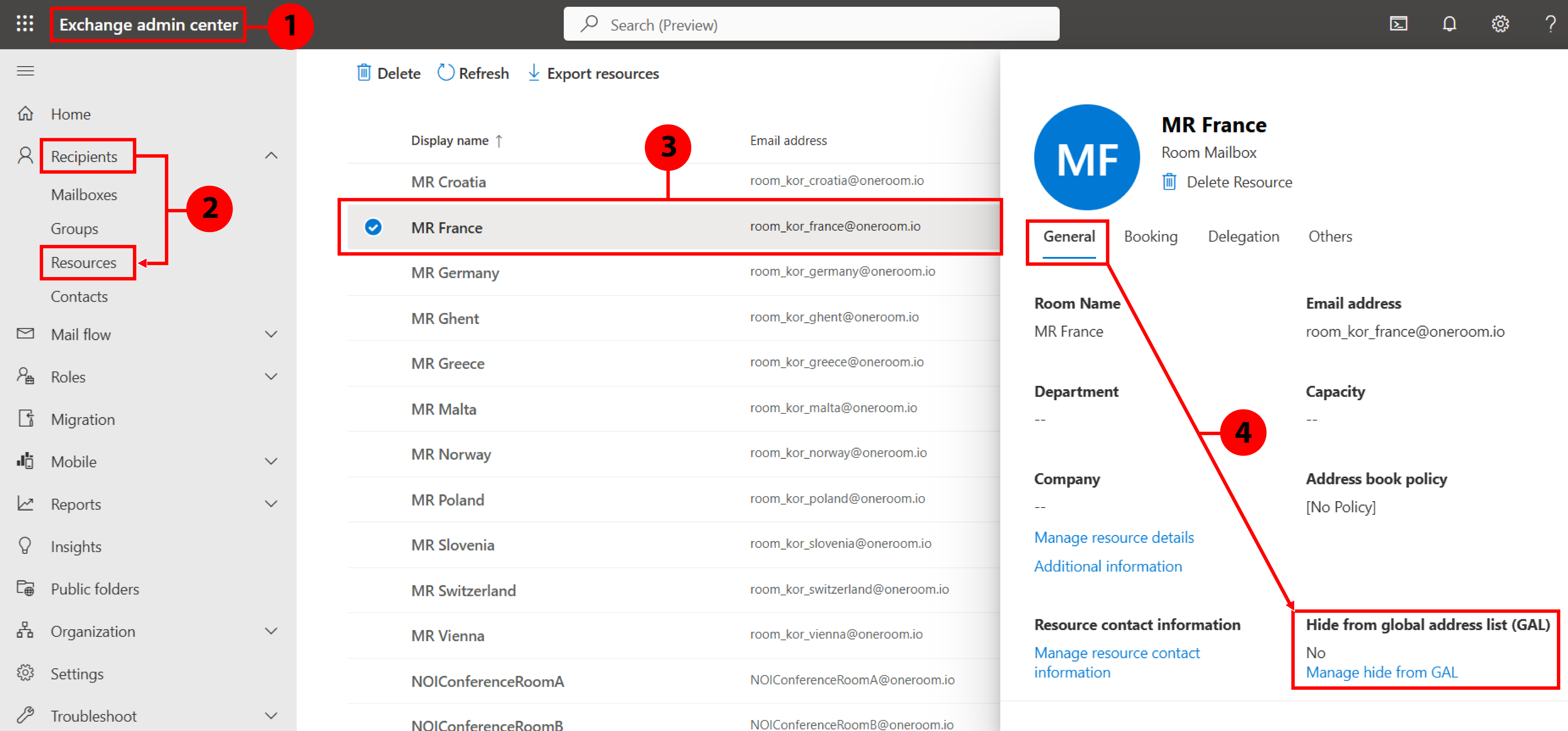Select the MR Malta row

(673, 409)
